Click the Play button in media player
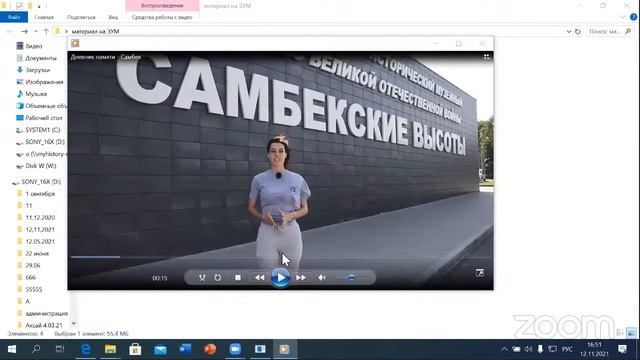This screenshot has height=360, width=640. 280,278
